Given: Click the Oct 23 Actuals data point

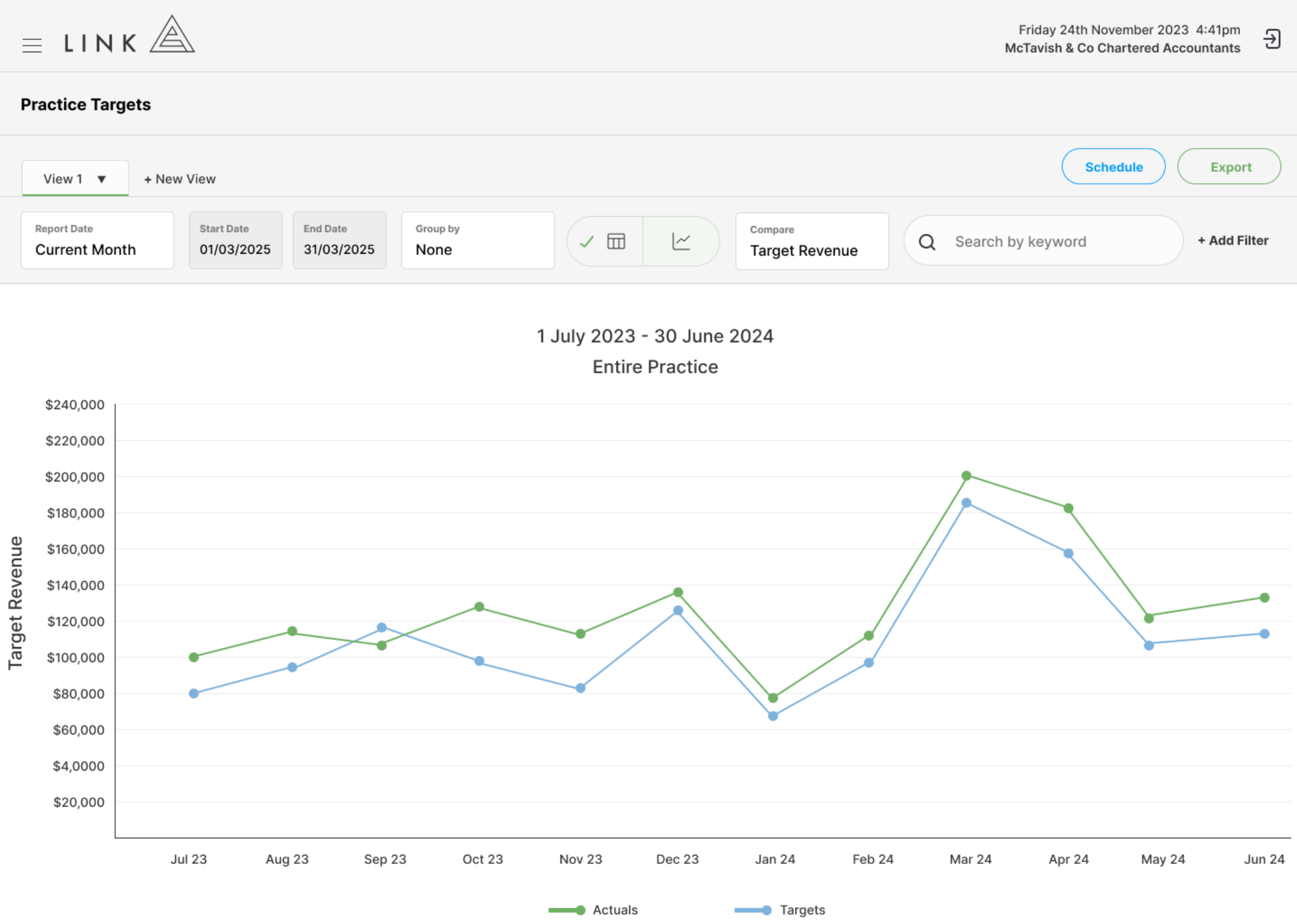Looking at the screenshot, I should tap(479, 607).
